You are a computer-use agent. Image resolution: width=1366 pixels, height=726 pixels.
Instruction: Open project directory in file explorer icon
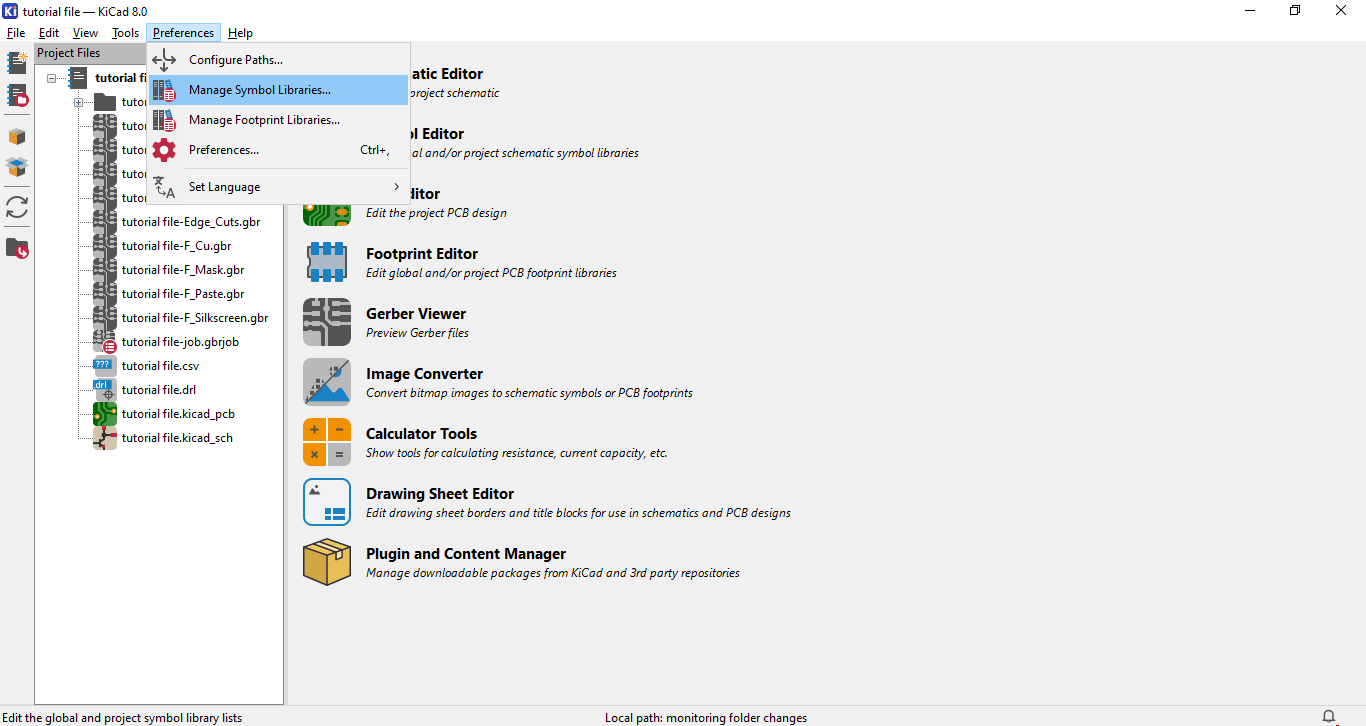pyautogui.click(x=17, y=247)
